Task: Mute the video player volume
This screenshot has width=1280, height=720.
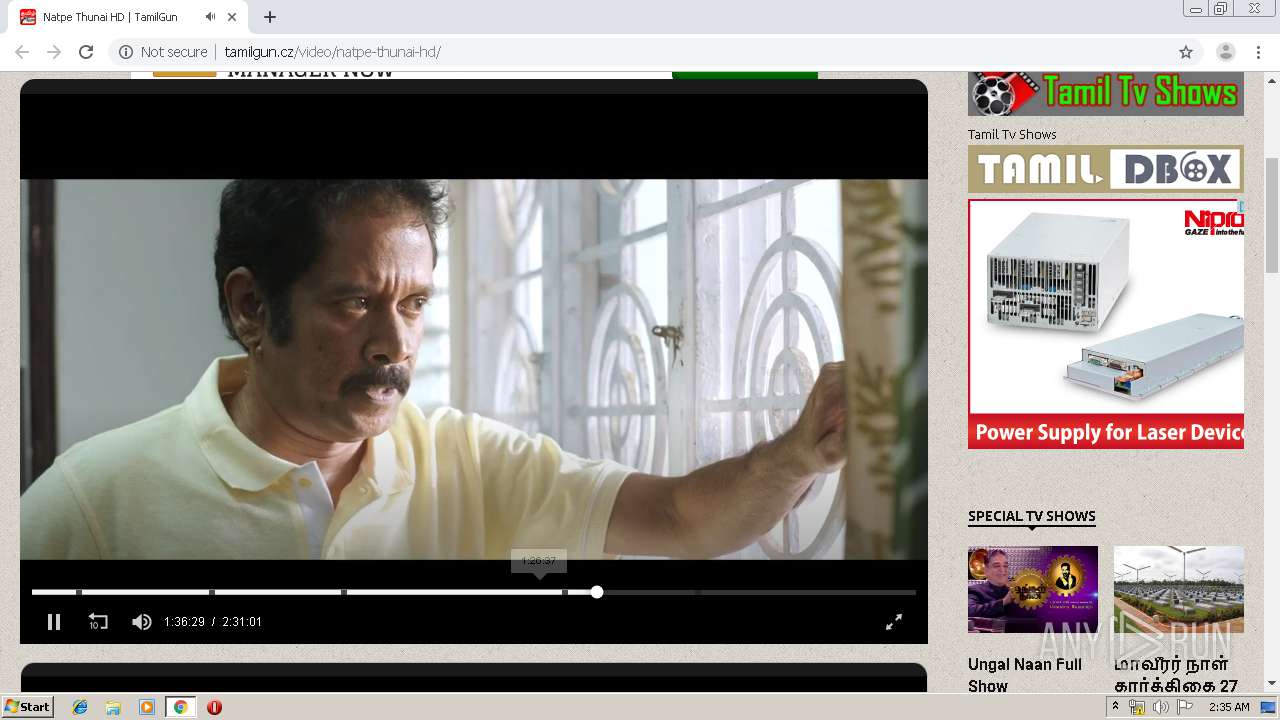Action: (x=141, y=622)
